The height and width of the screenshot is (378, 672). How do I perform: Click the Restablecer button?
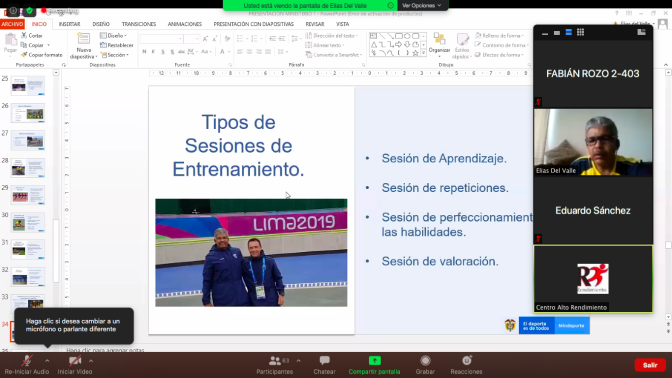coord(117,45)
